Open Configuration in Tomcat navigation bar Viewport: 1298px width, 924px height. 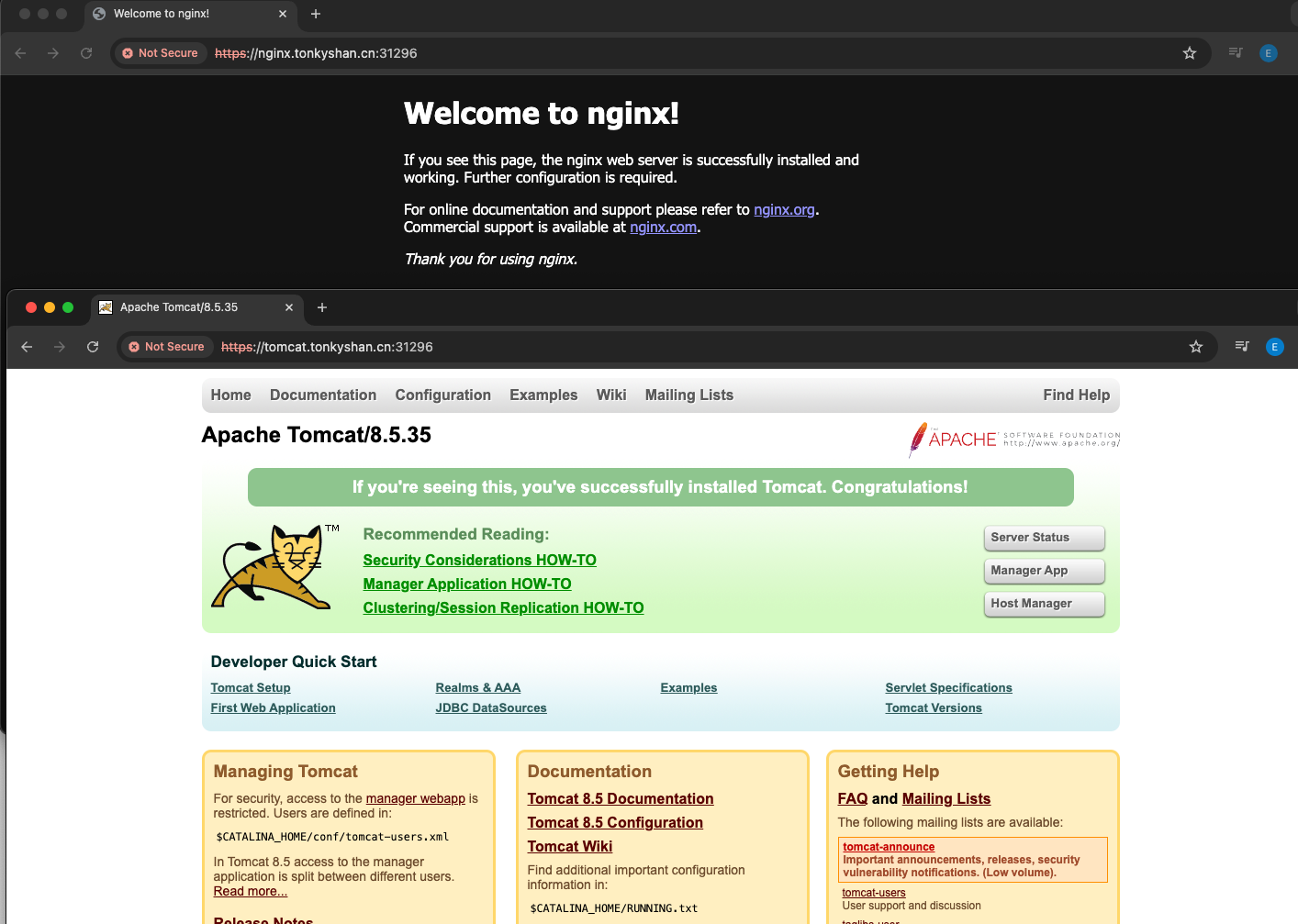(442, 395)
